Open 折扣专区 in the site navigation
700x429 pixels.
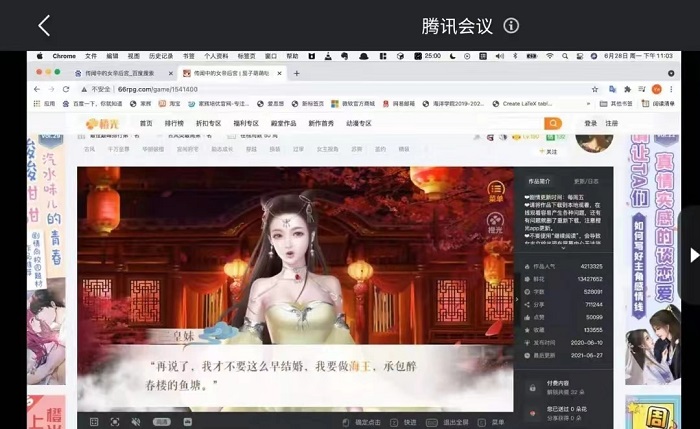coord(208,123)
